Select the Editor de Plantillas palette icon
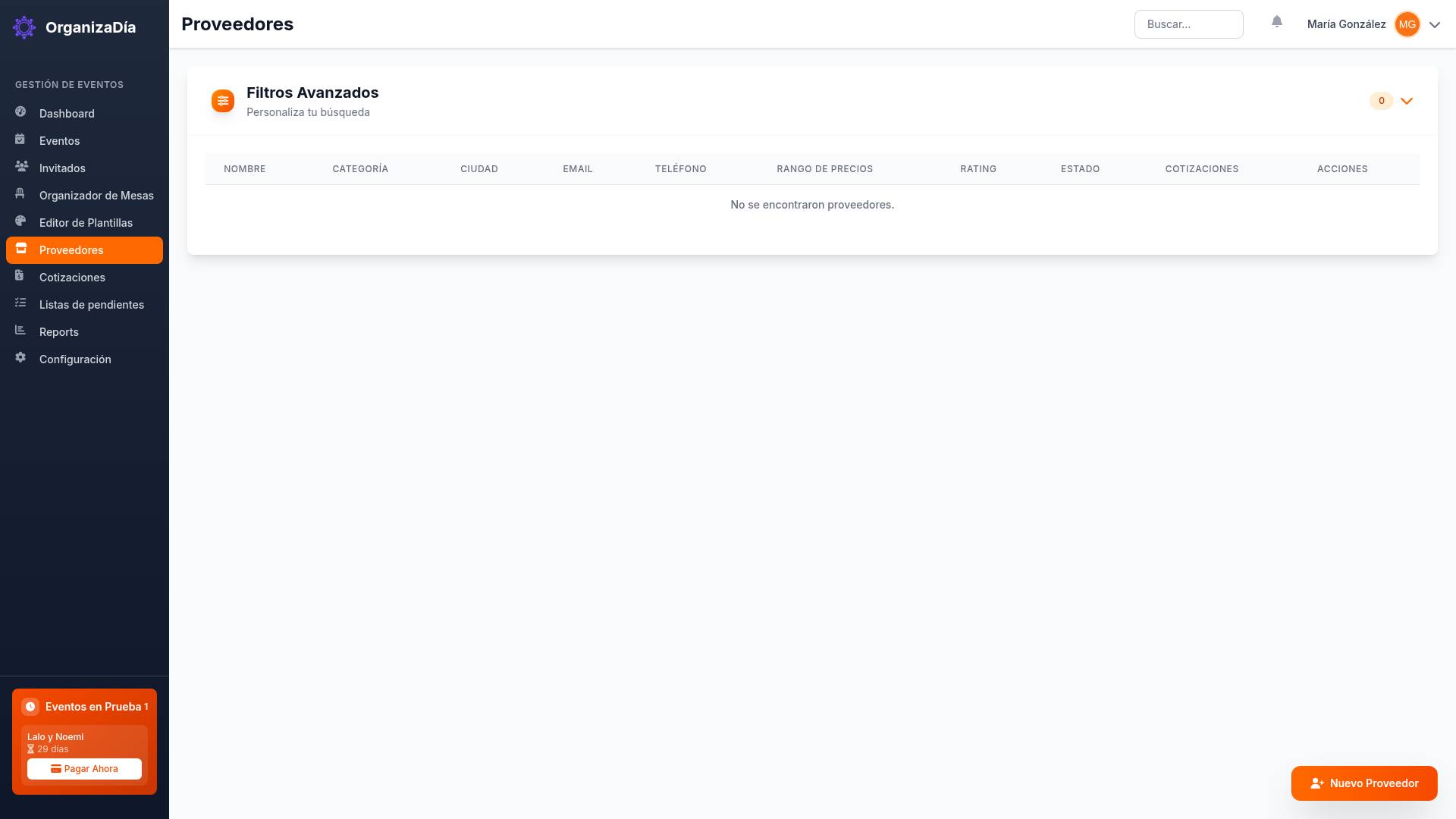Image resolution: width=1456 pixels, height=819 pixels. (x=20, y=222)
